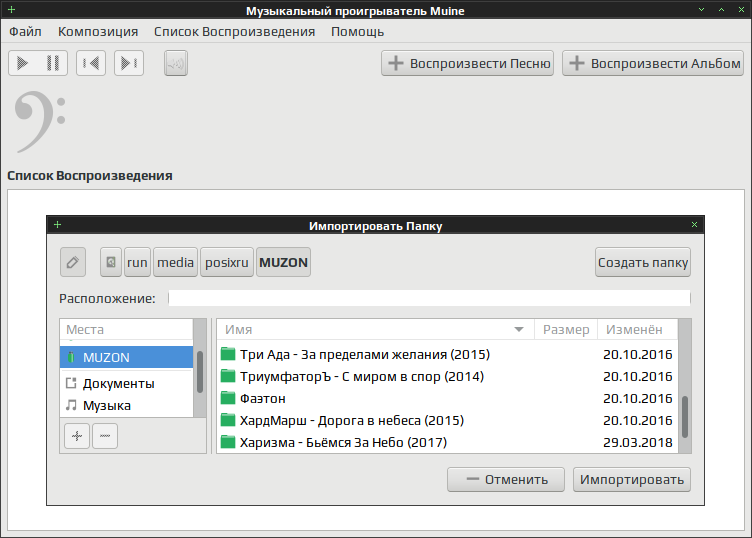Click Отменить to cancel import
This screenshot has height=538, width=752.
pos(506,480)
